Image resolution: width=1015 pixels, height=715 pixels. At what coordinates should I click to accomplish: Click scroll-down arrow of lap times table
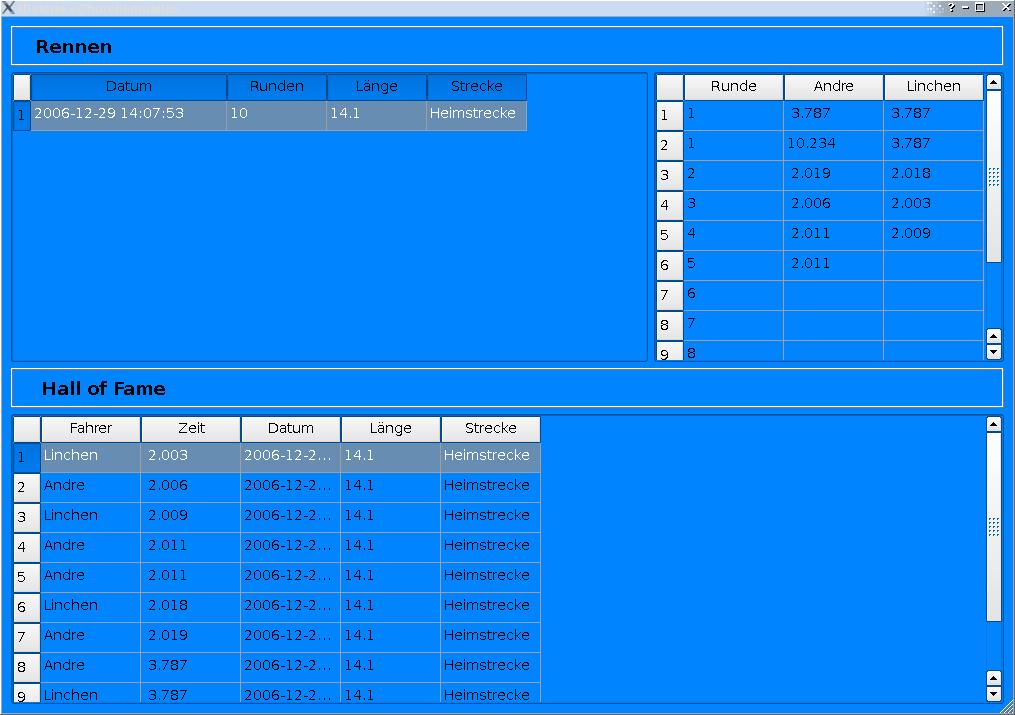click(x=993, y=352)
